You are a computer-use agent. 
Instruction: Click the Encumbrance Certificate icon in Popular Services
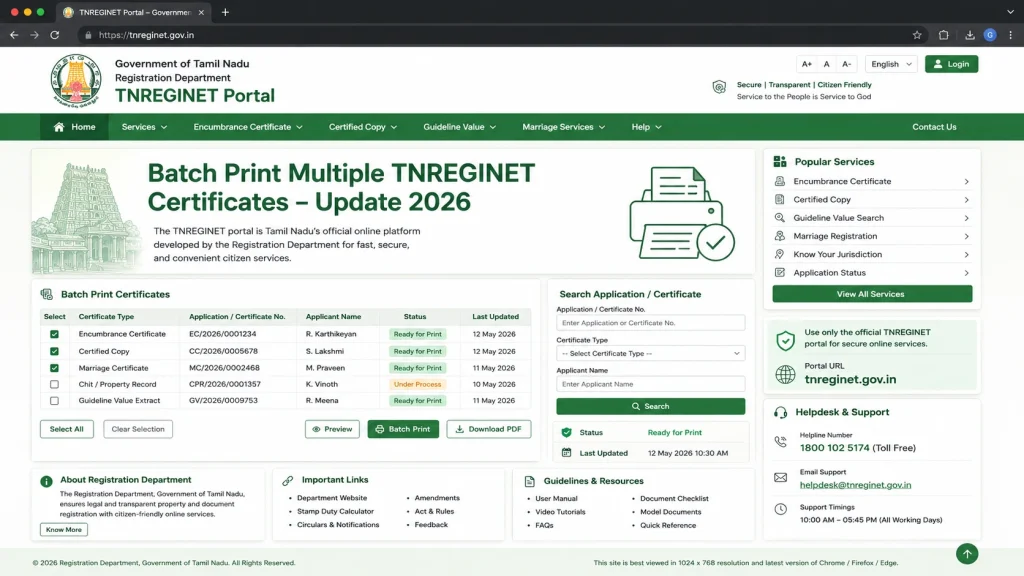[x=779, y=181]
